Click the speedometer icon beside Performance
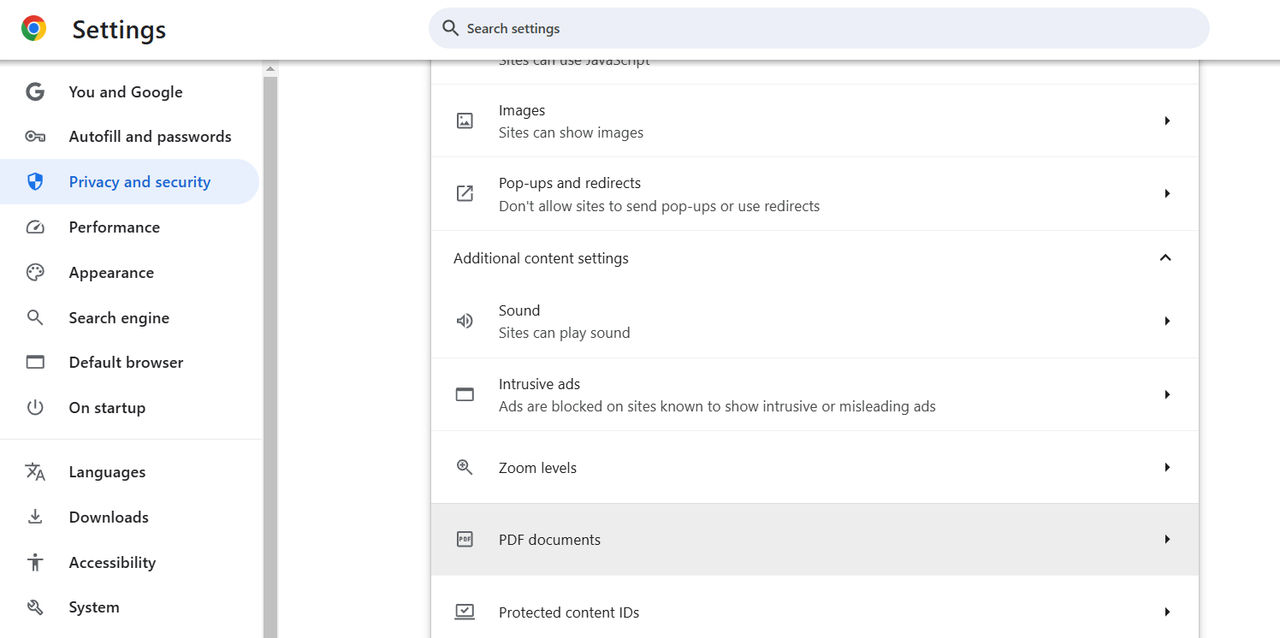1280x638 pixels. [x=35, y=227]
